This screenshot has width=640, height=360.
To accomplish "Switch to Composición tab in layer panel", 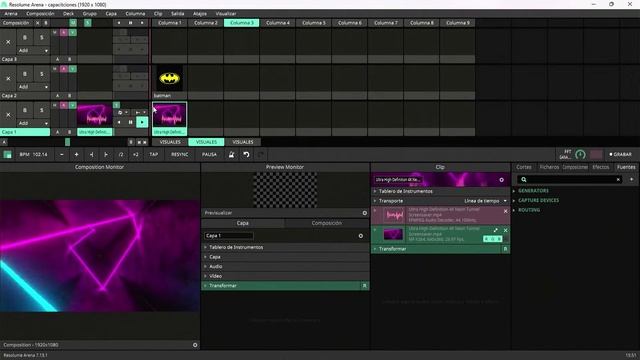I will (327, 223).
